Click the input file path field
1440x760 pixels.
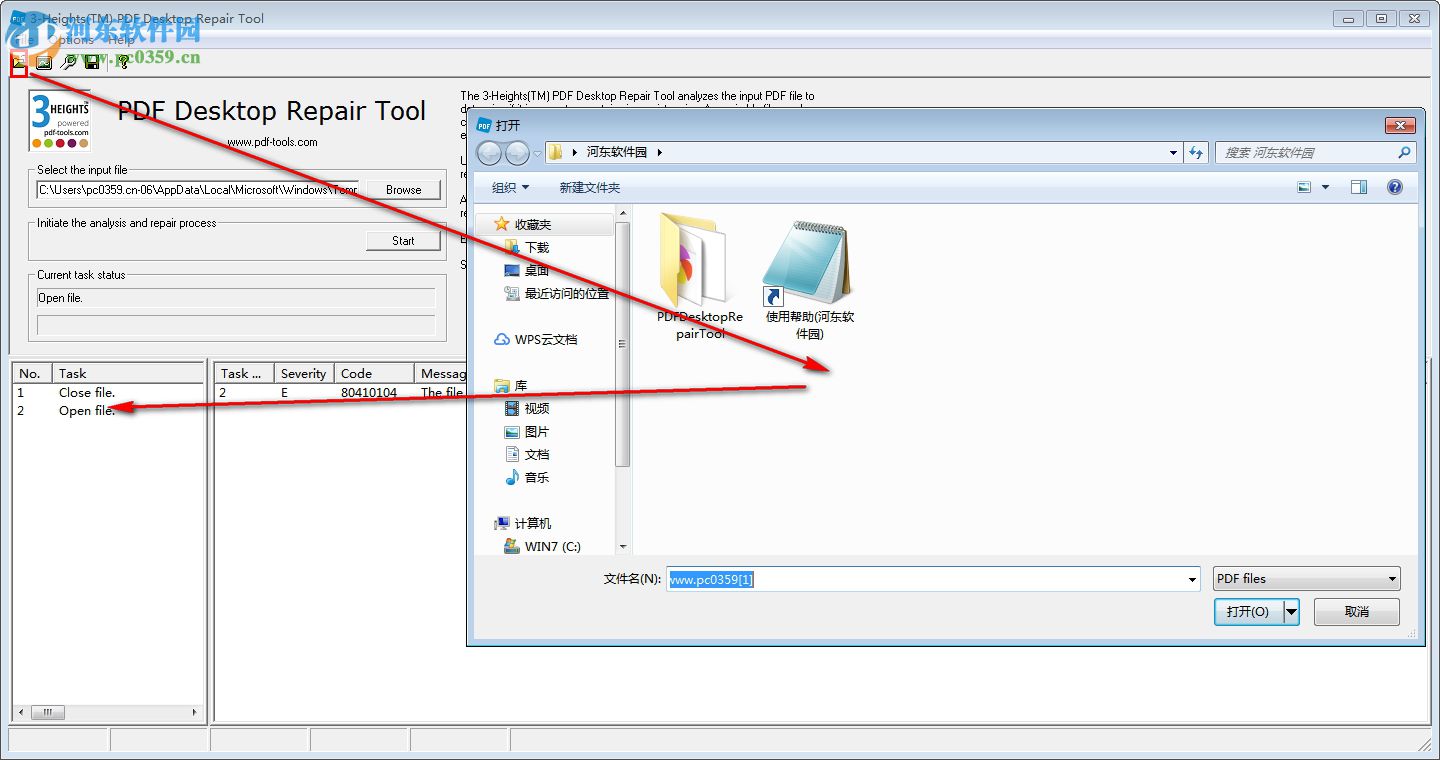[x=198, y=189]
